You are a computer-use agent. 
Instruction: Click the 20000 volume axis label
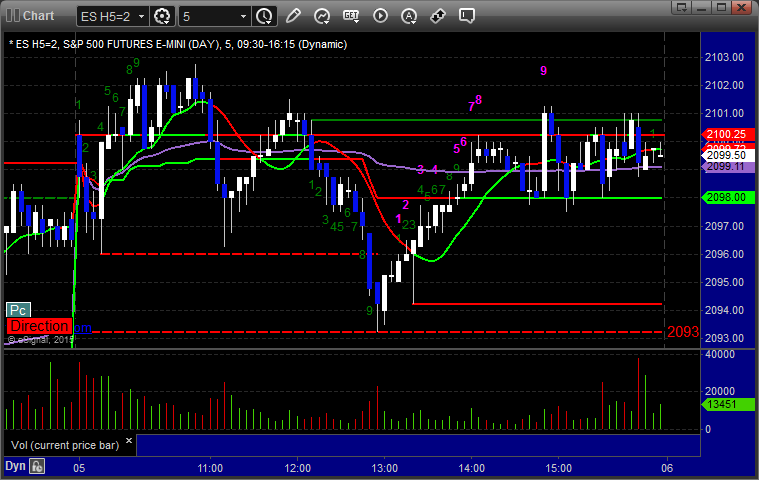tap(720, 391)
